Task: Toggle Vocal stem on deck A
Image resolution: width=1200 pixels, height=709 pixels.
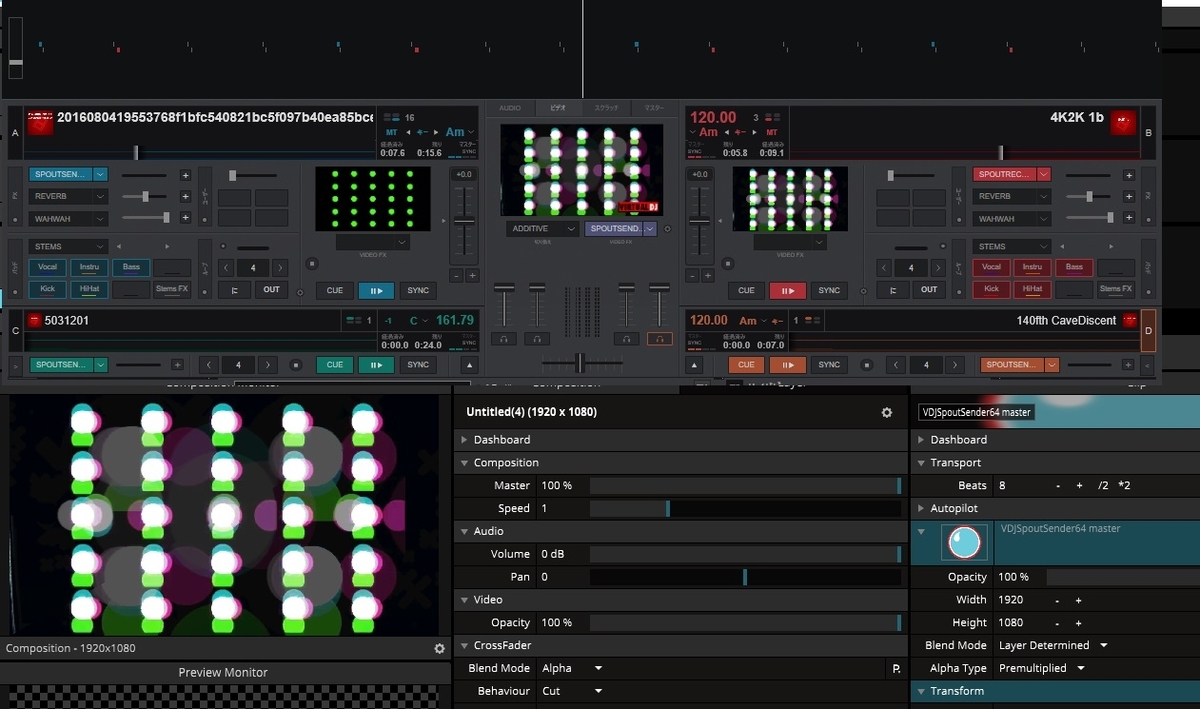Action: pos(47,267)
